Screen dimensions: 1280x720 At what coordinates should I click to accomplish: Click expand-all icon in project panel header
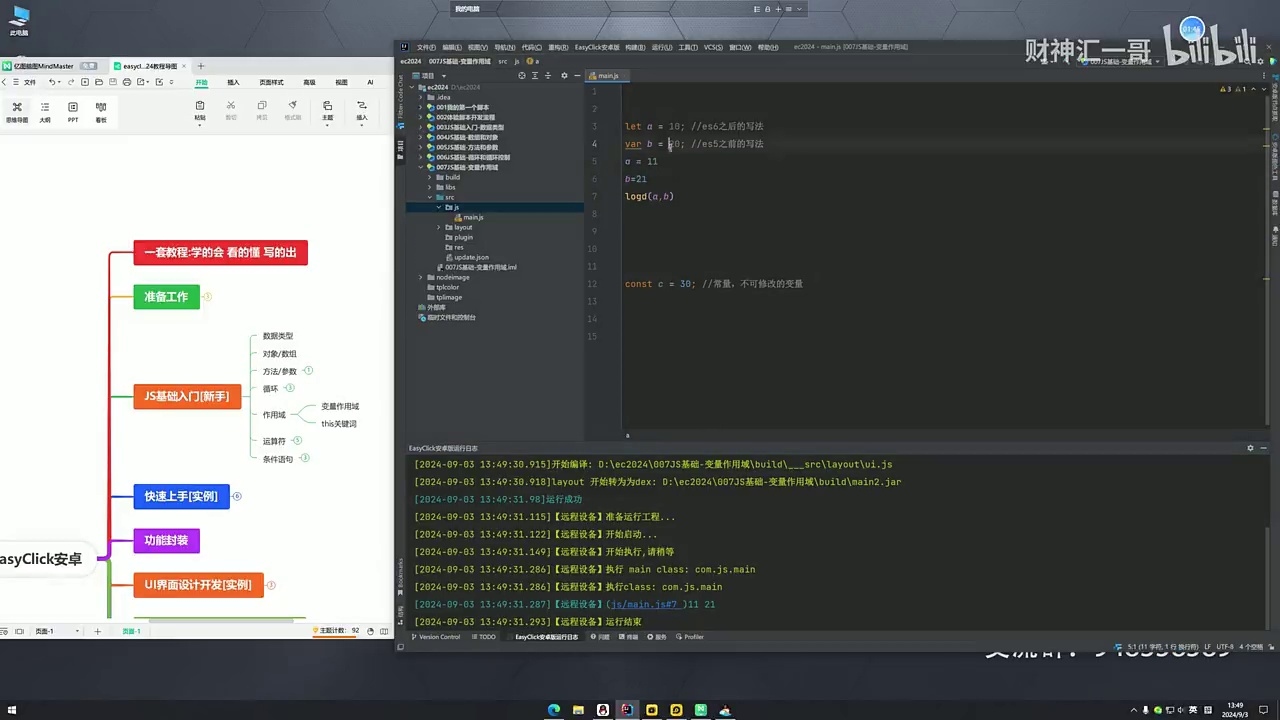(535, 76)
